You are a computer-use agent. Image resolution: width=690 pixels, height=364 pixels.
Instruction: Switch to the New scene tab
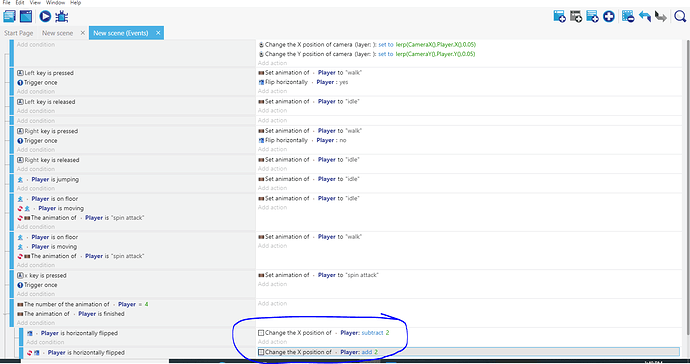tap(58, 33)
